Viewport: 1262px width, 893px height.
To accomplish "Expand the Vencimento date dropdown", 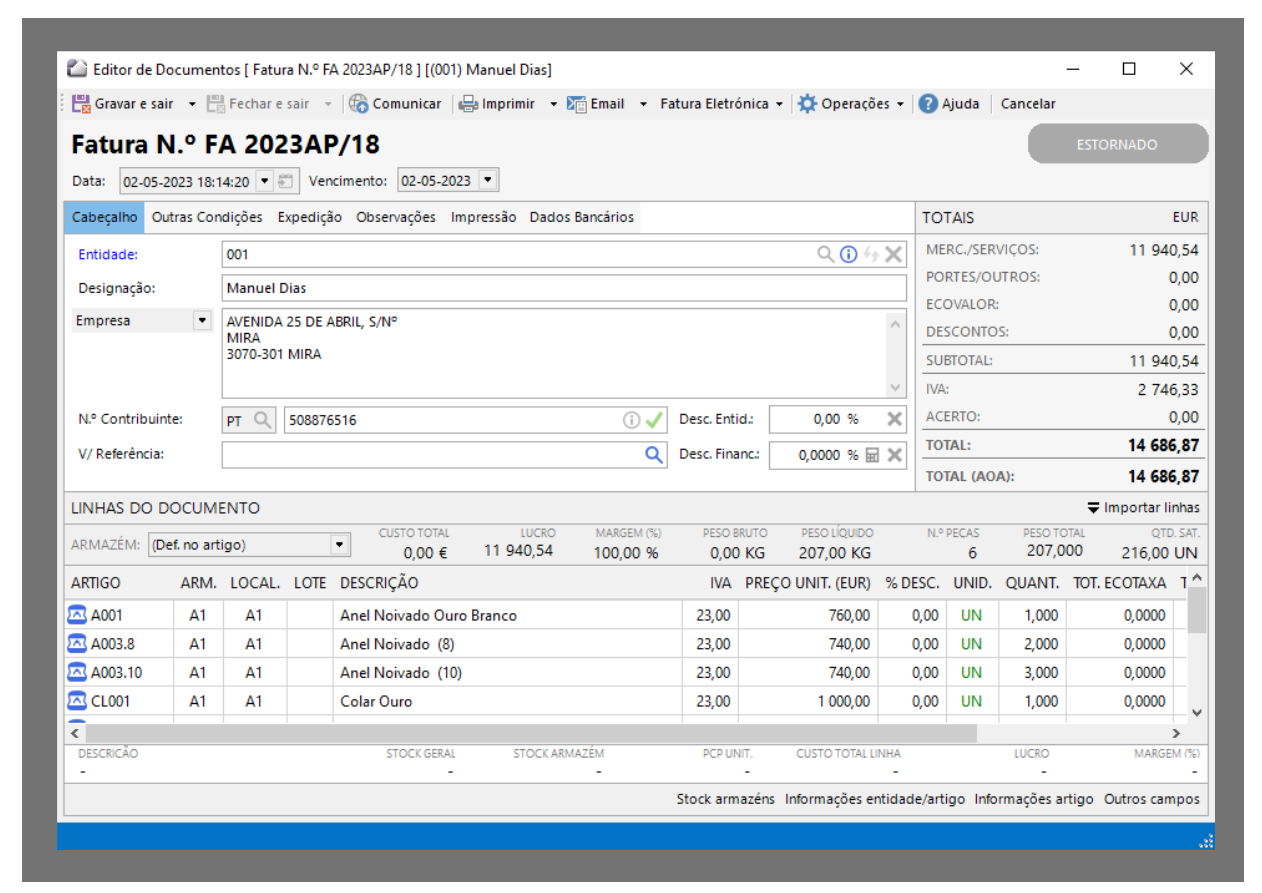I will [x=487, y=181].
